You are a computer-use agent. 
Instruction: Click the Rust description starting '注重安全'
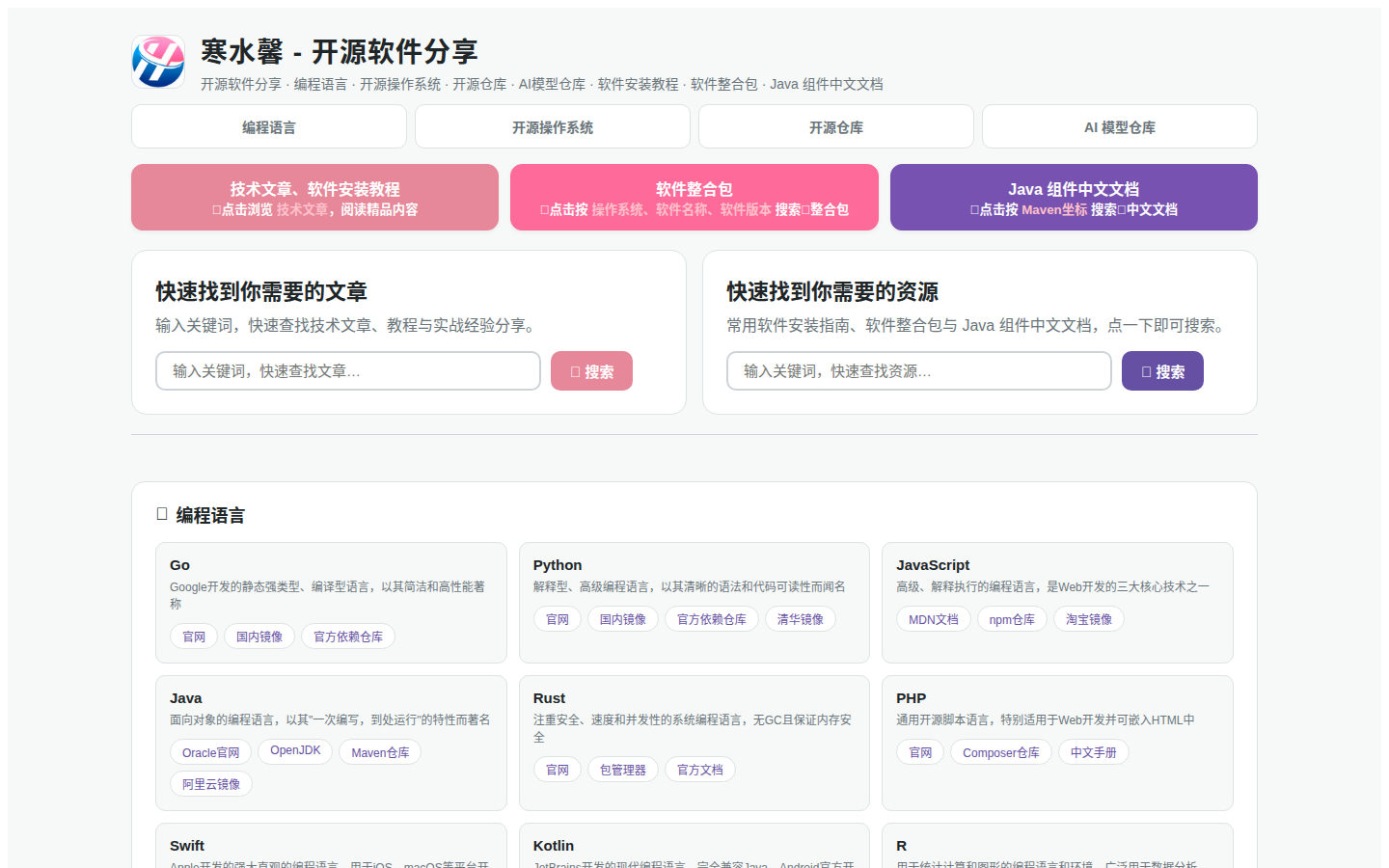(693, 728)
